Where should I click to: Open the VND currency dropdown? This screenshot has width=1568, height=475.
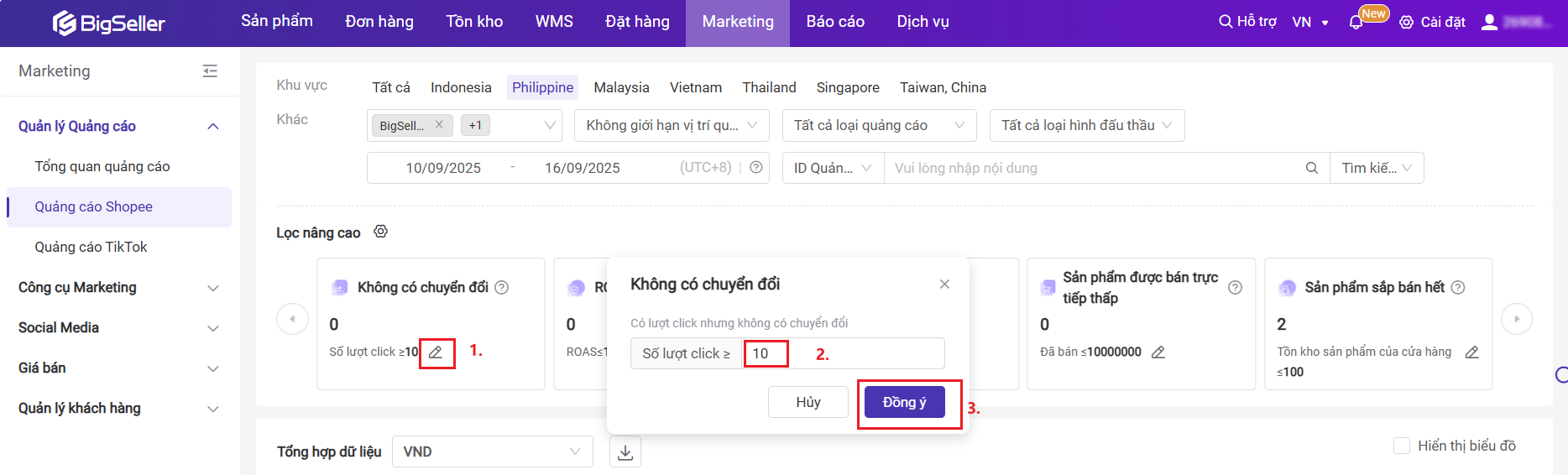click(492, 452)
